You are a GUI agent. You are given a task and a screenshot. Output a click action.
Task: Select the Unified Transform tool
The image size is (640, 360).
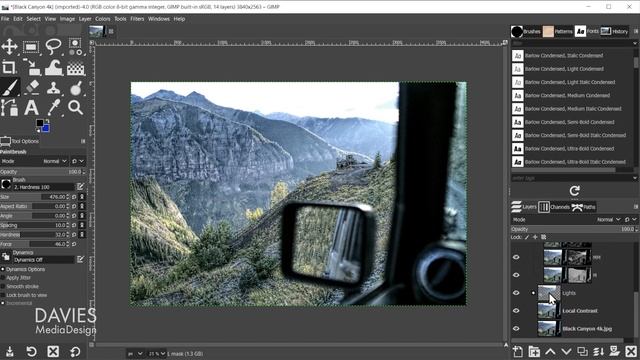[x=31, y=67]
